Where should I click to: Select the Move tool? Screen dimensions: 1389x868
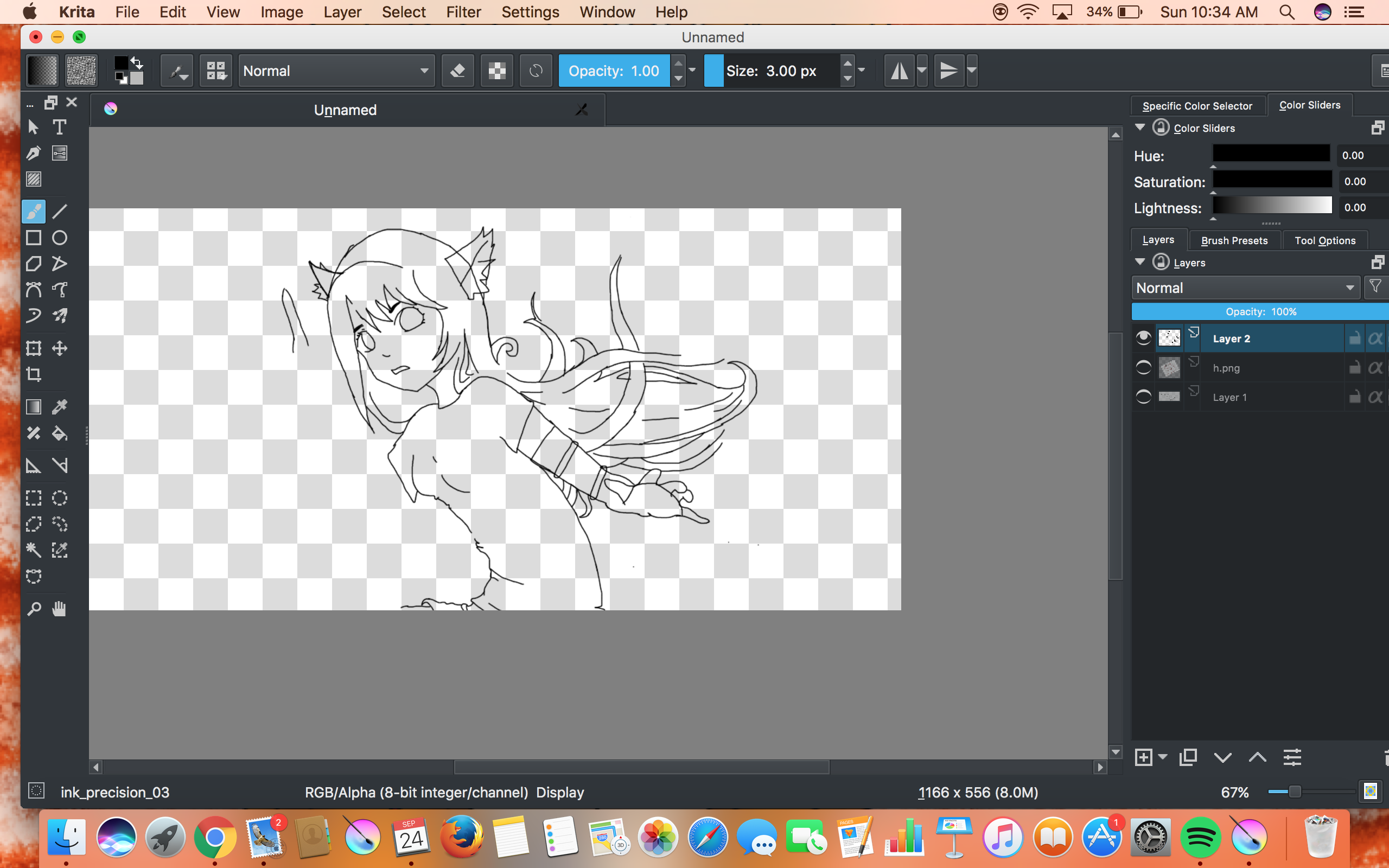click(60, 348)
